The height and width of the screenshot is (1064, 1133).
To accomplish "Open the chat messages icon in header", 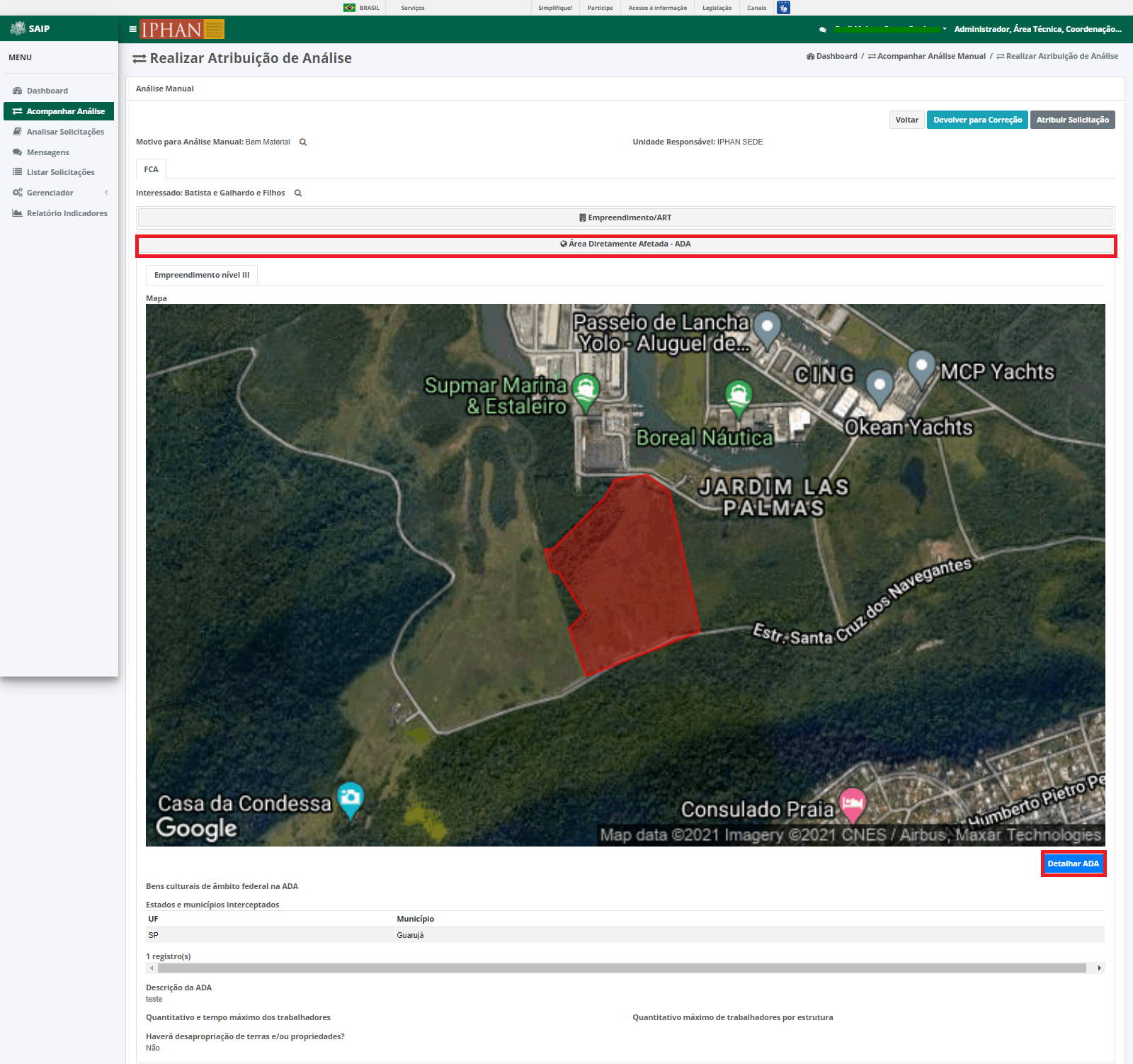I will 822,30.
